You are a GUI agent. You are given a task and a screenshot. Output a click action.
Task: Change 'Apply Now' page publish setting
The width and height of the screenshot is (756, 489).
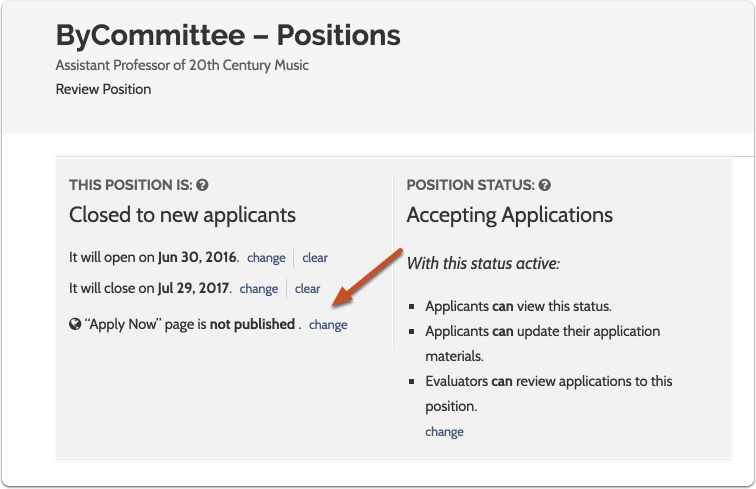(328, 325)
